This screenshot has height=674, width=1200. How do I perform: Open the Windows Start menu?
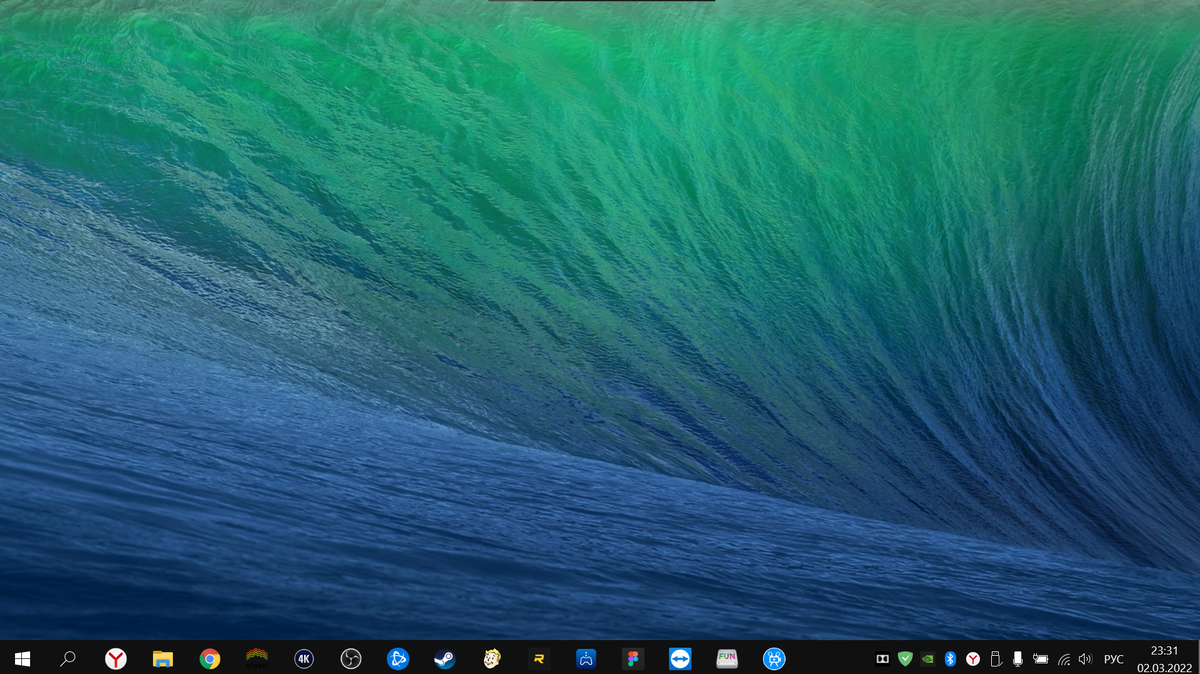(22, 659)
